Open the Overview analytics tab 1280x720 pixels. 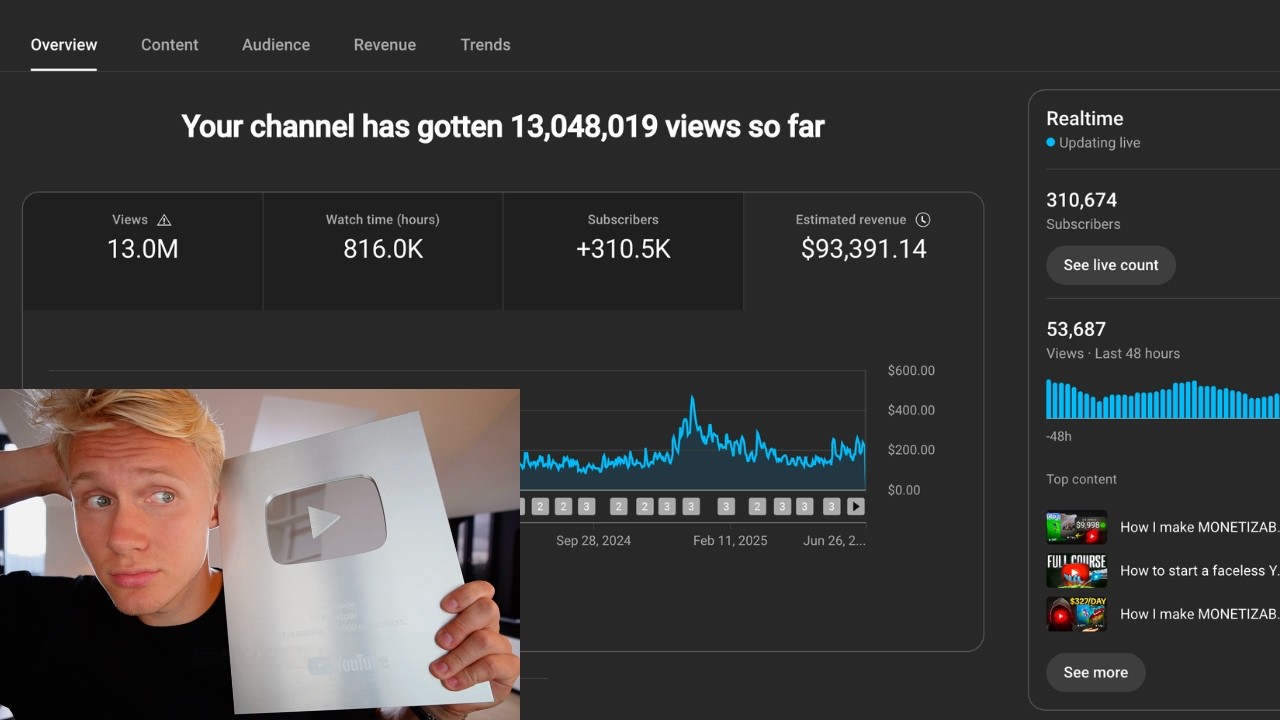click(64, 45)
